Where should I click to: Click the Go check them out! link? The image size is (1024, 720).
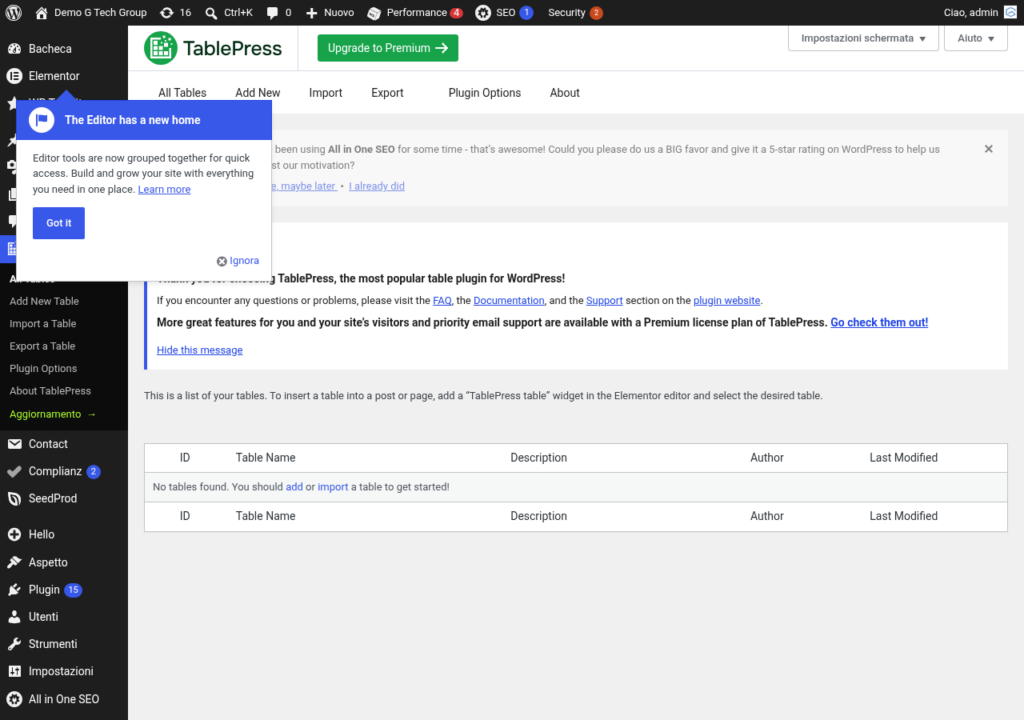click(879, 322)
